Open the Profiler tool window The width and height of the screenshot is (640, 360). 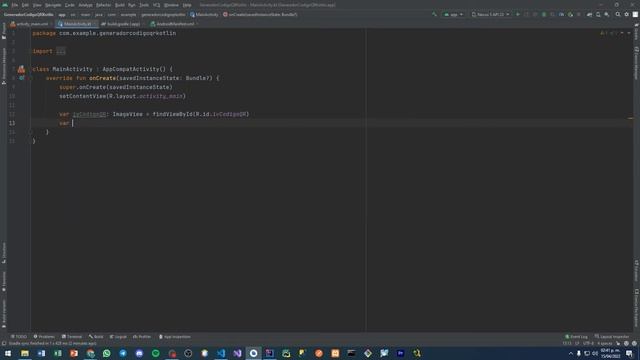coord(142,337)
